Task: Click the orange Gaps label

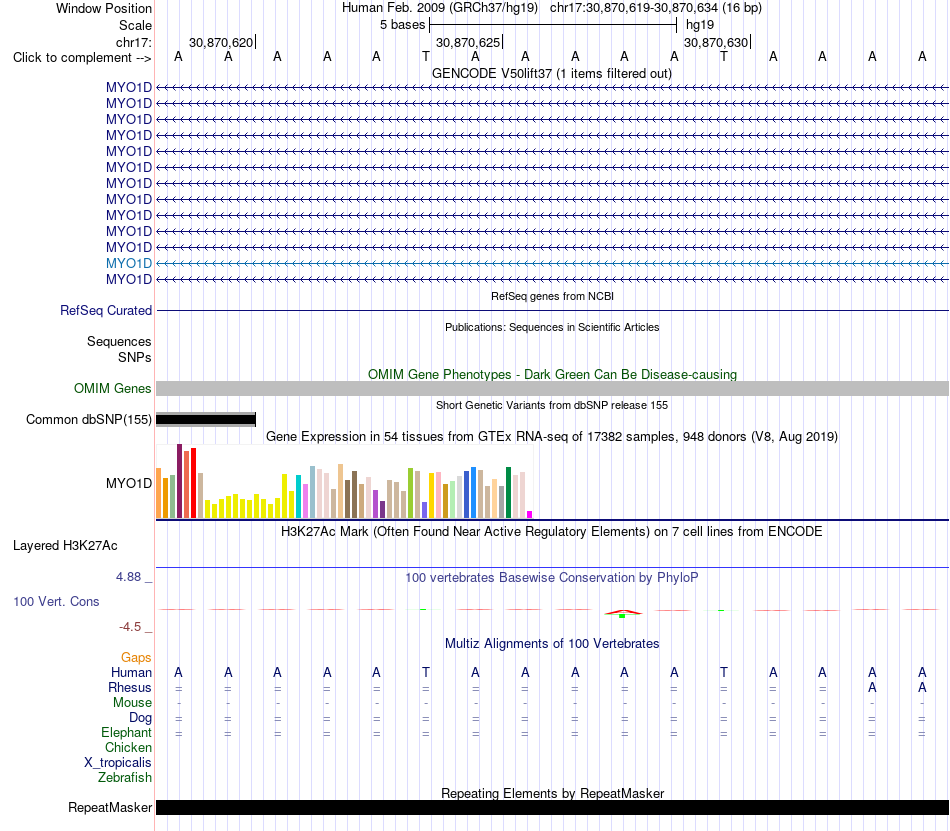Action: 136,657
